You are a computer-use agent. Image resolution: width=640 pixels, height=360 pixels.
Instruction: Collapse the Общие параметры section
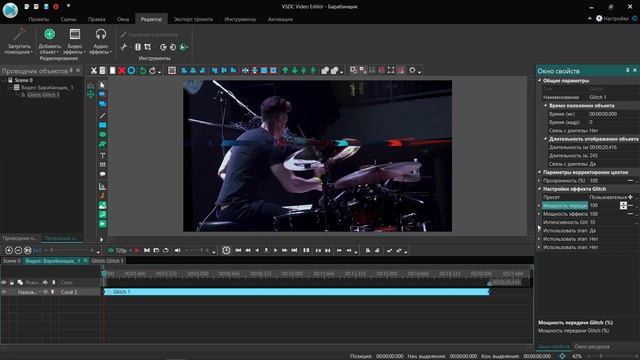coord(540,80)
